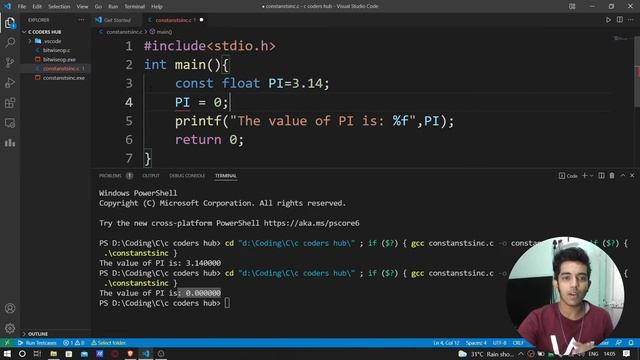Select the constanstsinc.c editor tab

pos(176,20)
